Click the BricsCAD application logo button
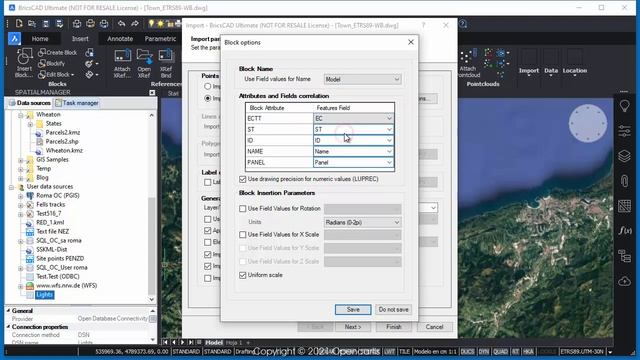The height and width of the screenshot is (360, 640). [14, 39]
